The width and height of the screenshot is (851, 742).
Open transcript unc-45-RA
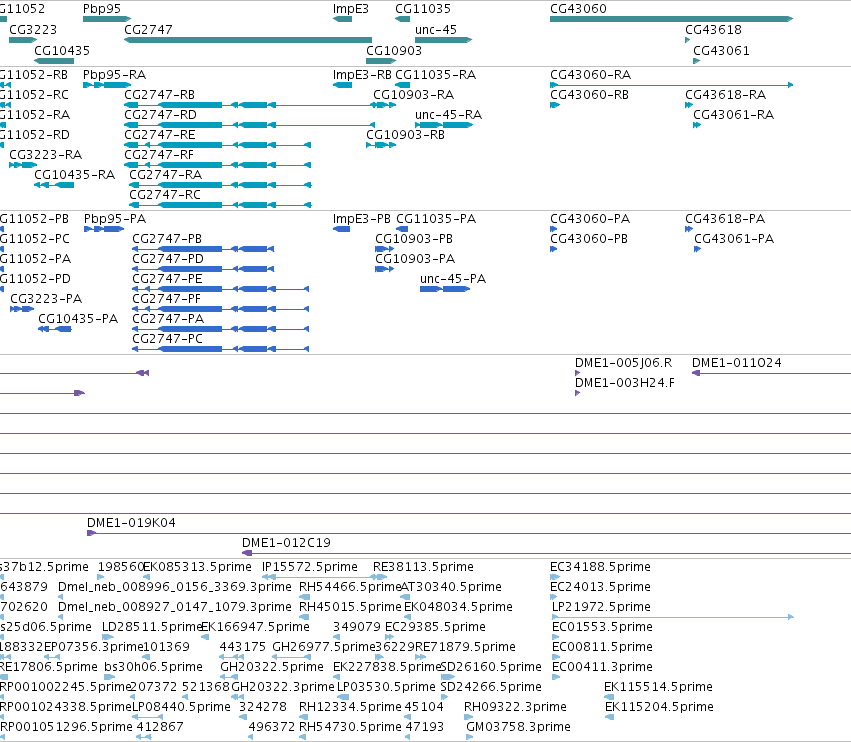click(448, 115)
